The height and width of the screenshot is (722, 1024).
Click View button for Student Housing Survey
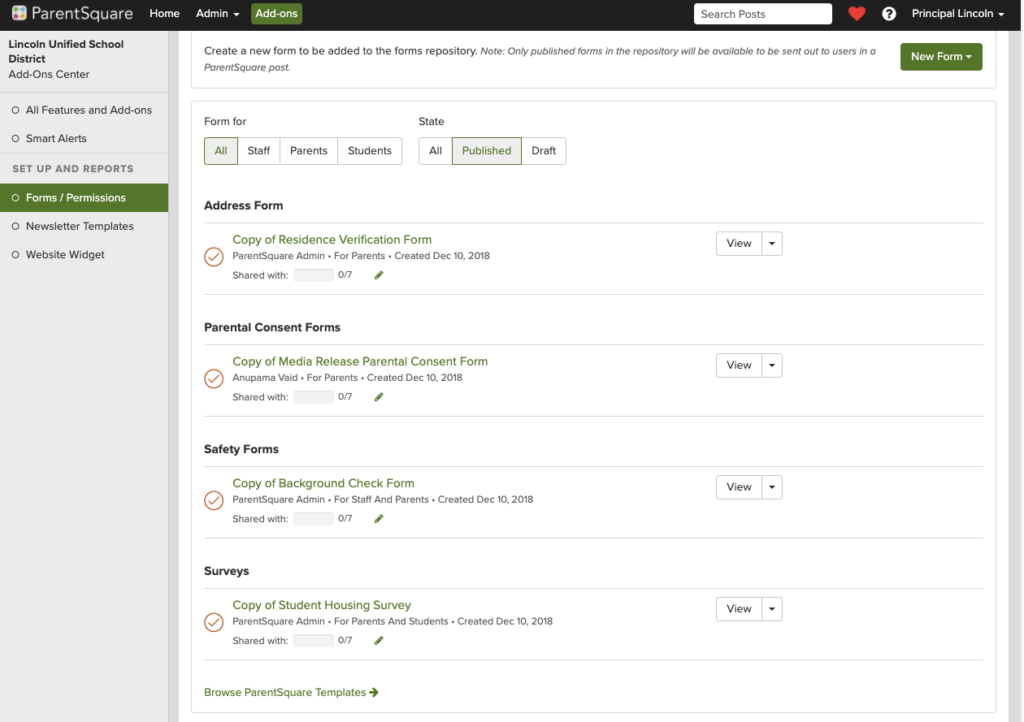[x=739, y=609]
